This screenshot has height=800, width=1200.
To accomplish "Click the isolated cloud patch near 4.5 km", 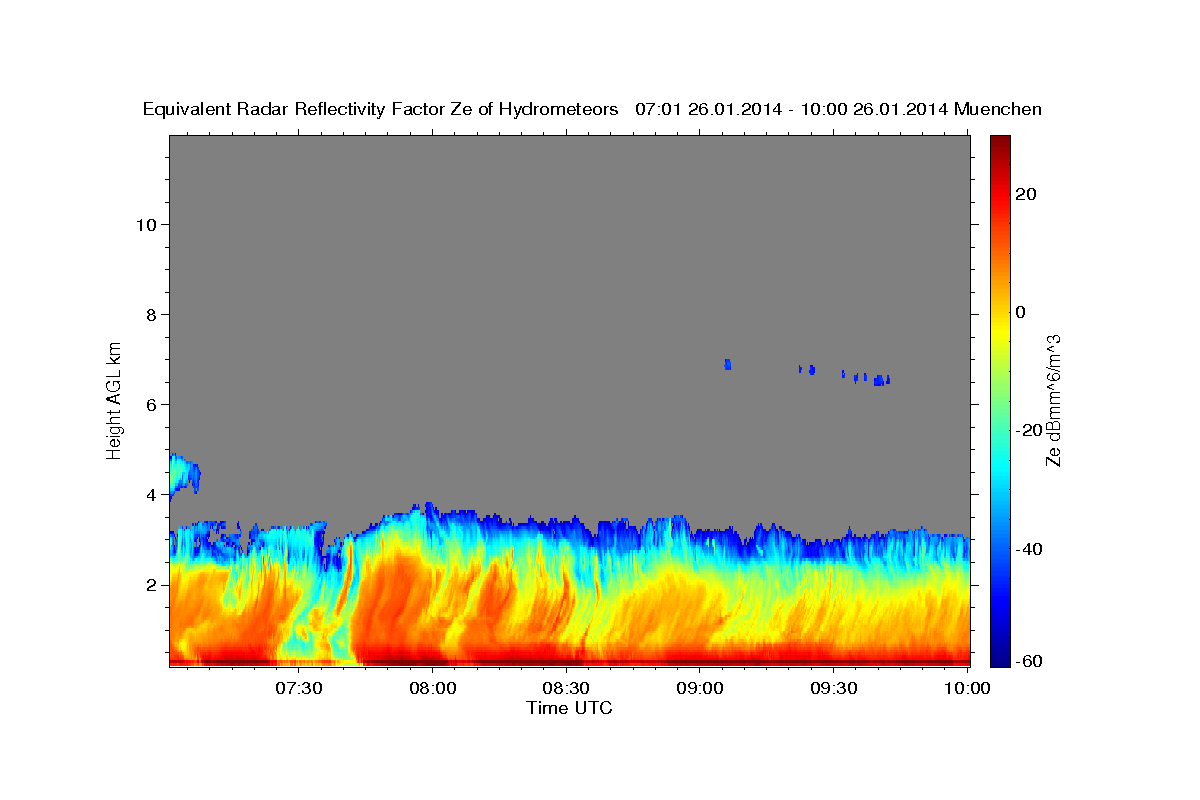I will (x=184, y=475).
